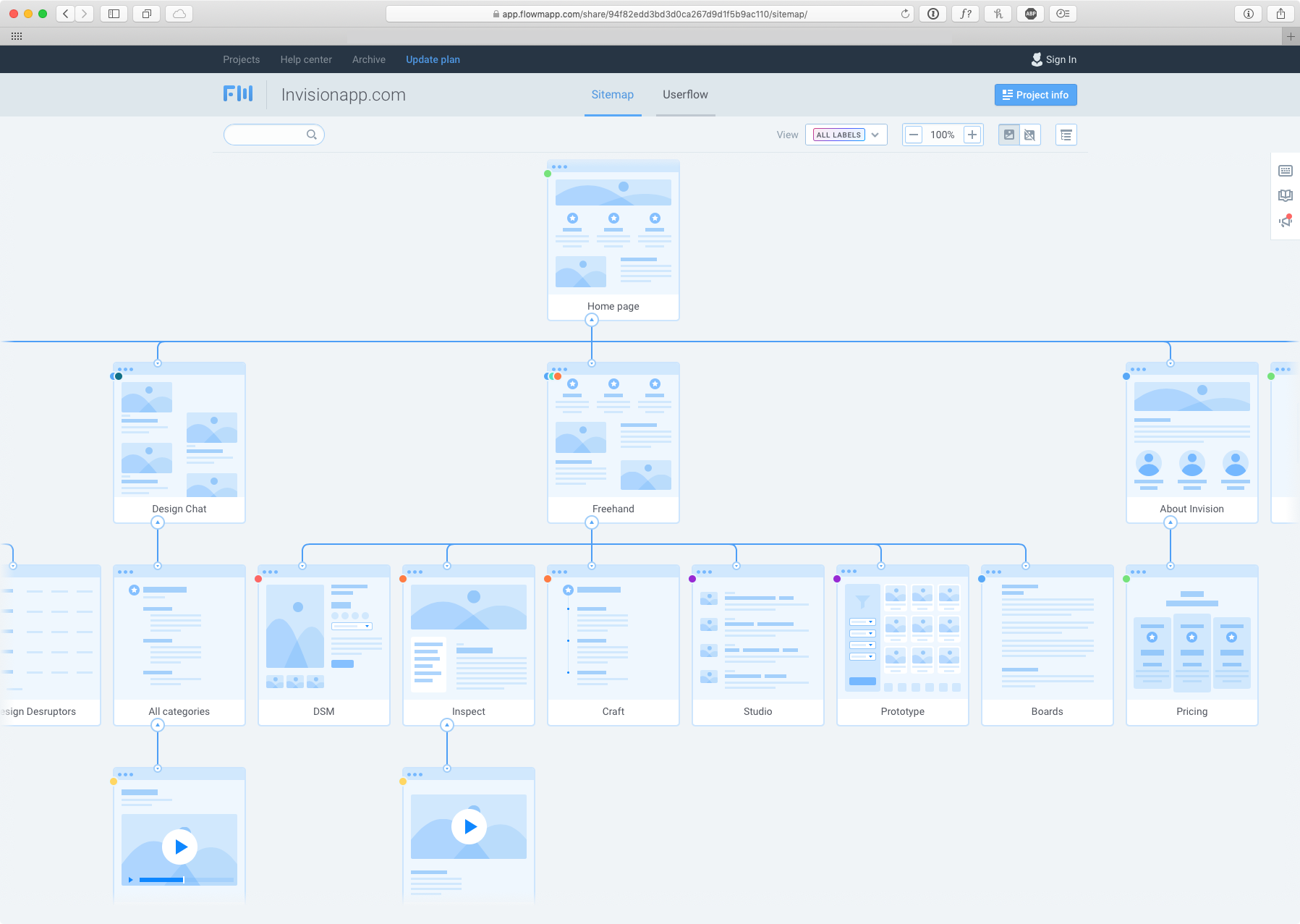Open the ALL LABELS view dropdown

pyautogui.click(x=846, y=135)
